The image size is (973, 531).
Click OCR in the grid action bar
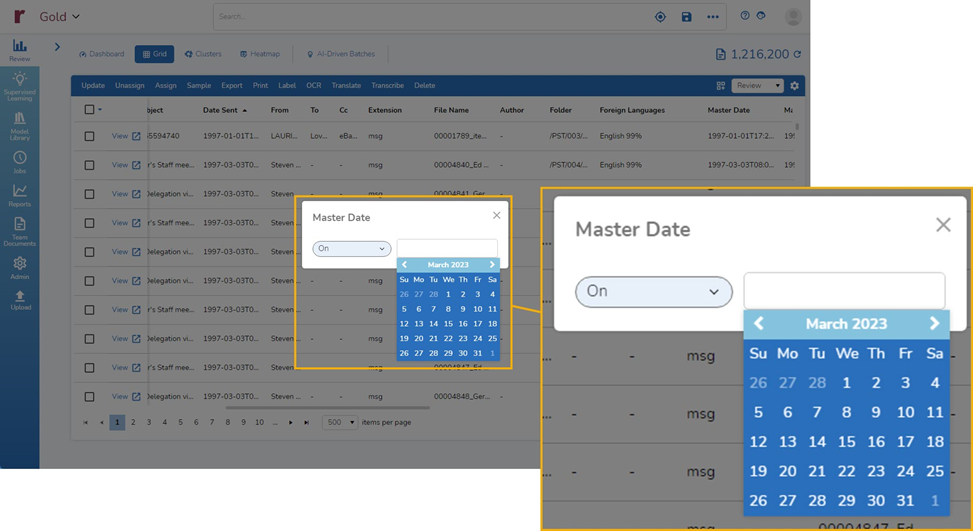pyautogui.click(x=314, y=86)
